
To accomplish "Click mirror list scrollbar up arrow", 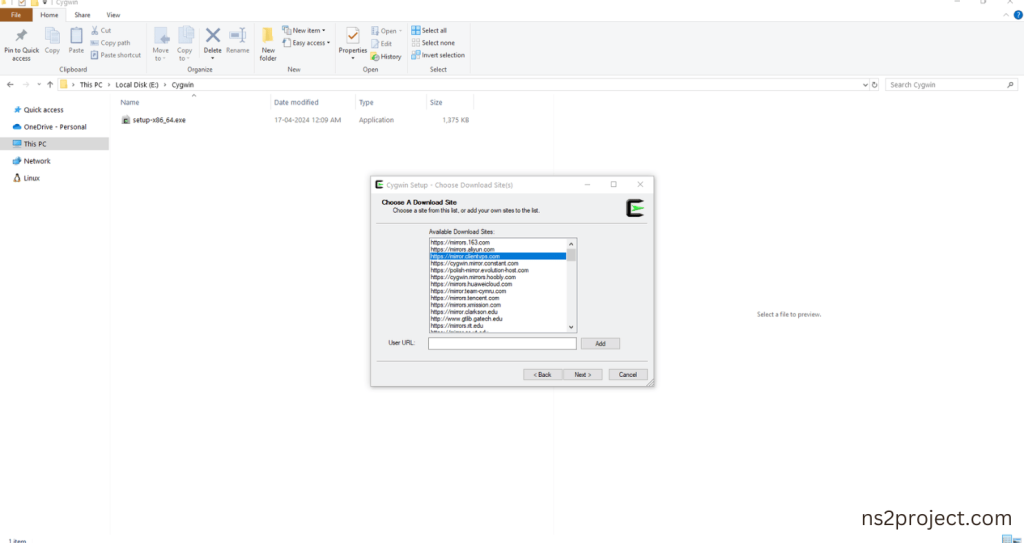I will [x=571, y=244].
